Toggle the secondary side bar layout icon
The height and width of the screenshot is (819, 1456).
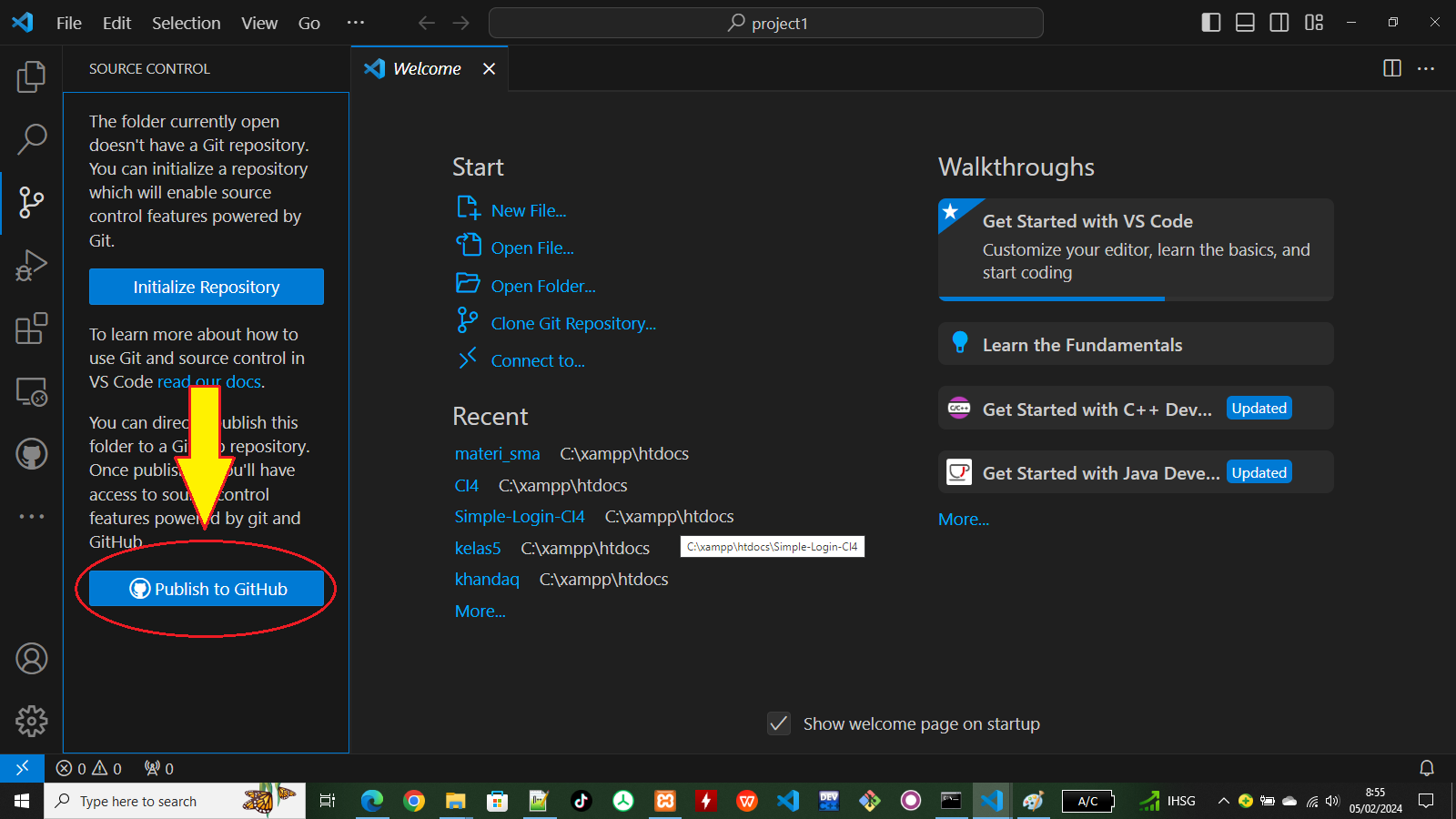click(x=1279, y=23)
